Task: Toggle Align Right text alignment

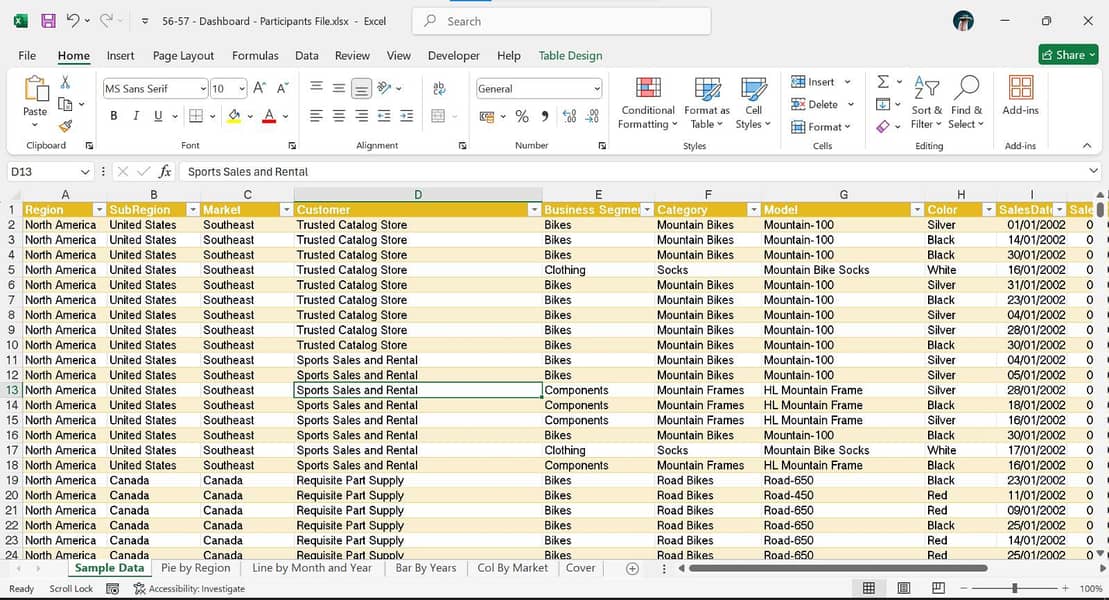Action: (x=361, y=116)
